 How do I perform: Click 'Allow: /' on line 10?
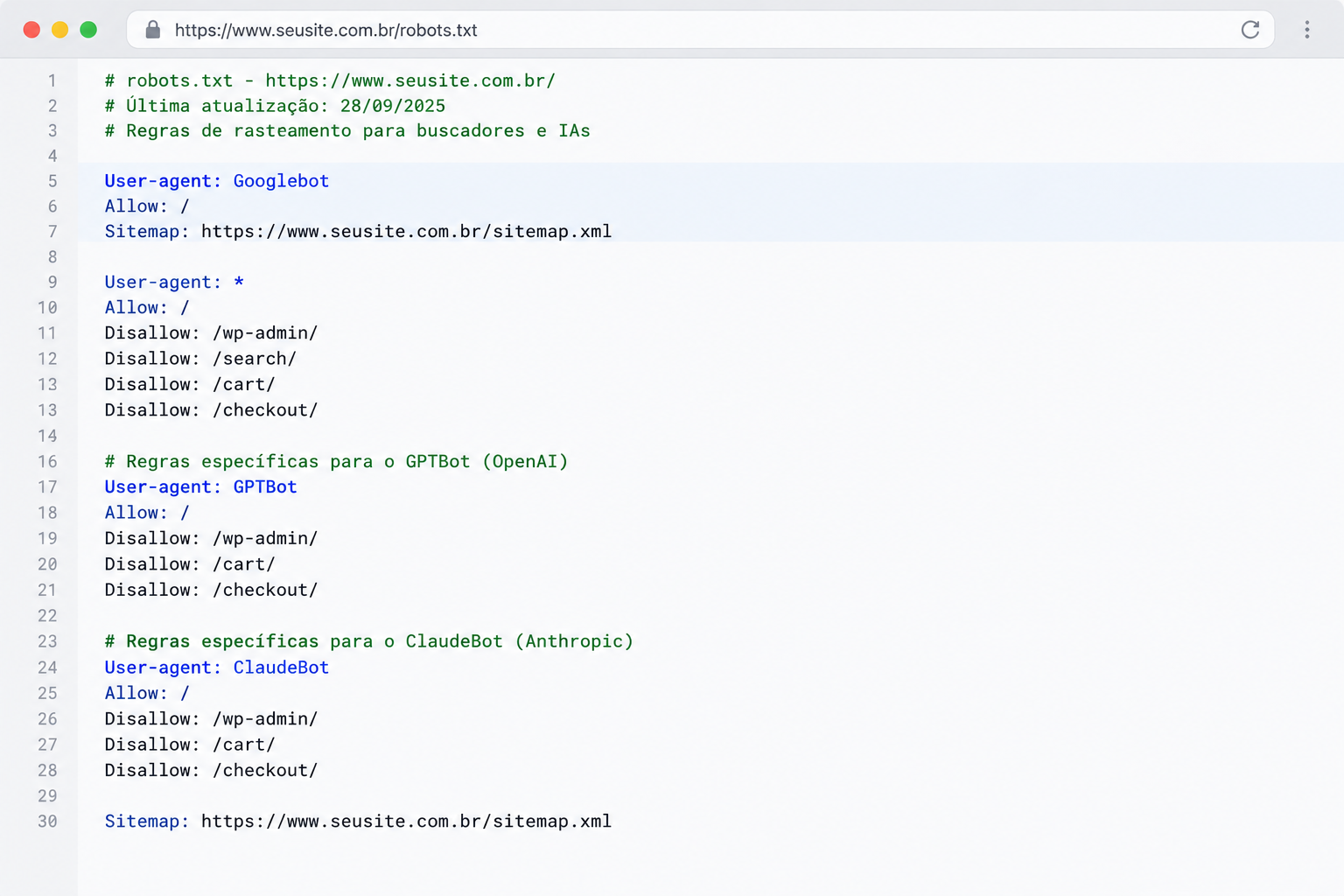pyautogui.click(x=147, y=308)
